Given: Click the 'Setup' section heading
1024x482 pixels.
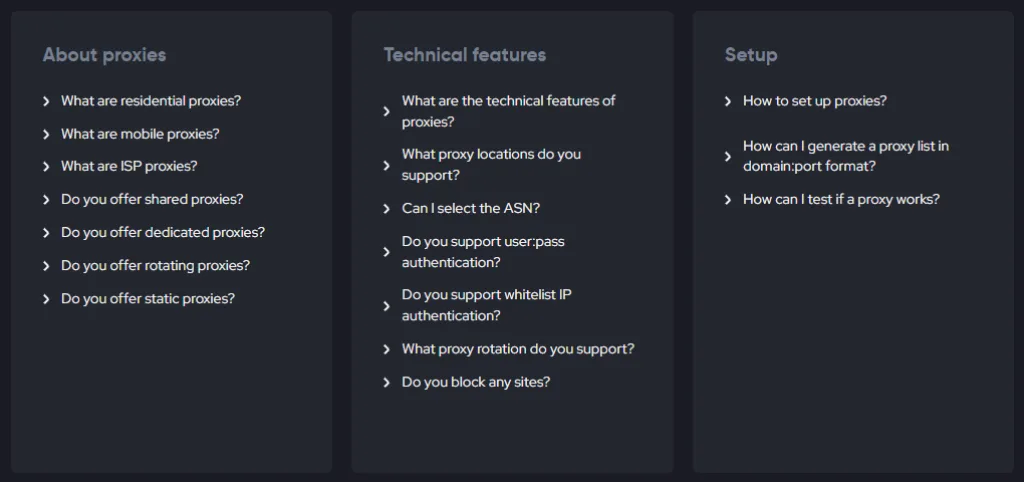Looking at the screenshot, I should 751,55.
